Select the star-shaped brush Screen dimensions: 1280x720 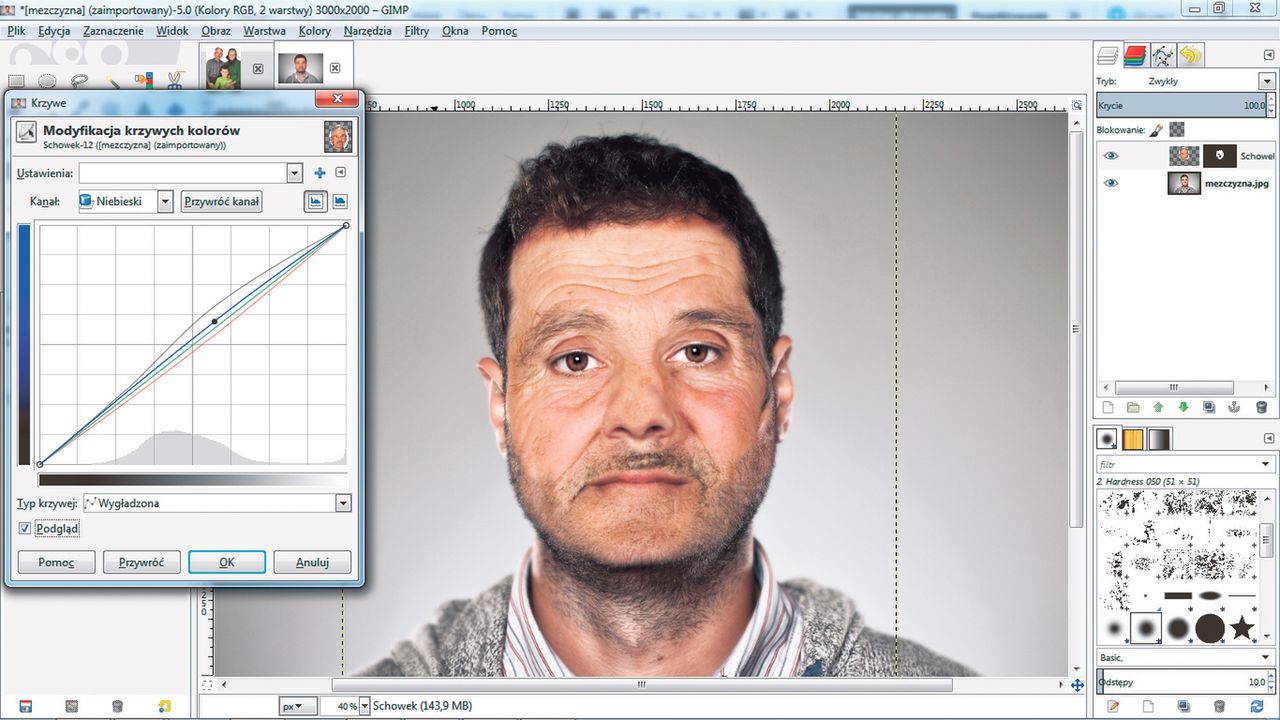coord(1243,628)
